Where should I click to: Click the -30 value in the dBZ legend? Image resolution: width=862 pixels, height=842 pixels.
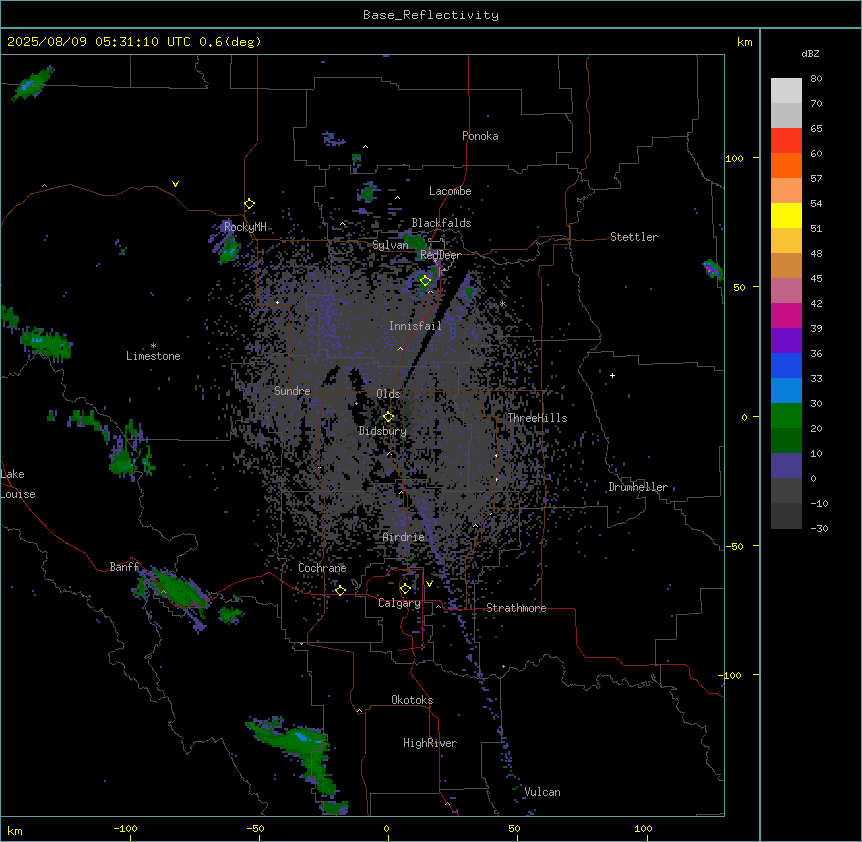819,529
